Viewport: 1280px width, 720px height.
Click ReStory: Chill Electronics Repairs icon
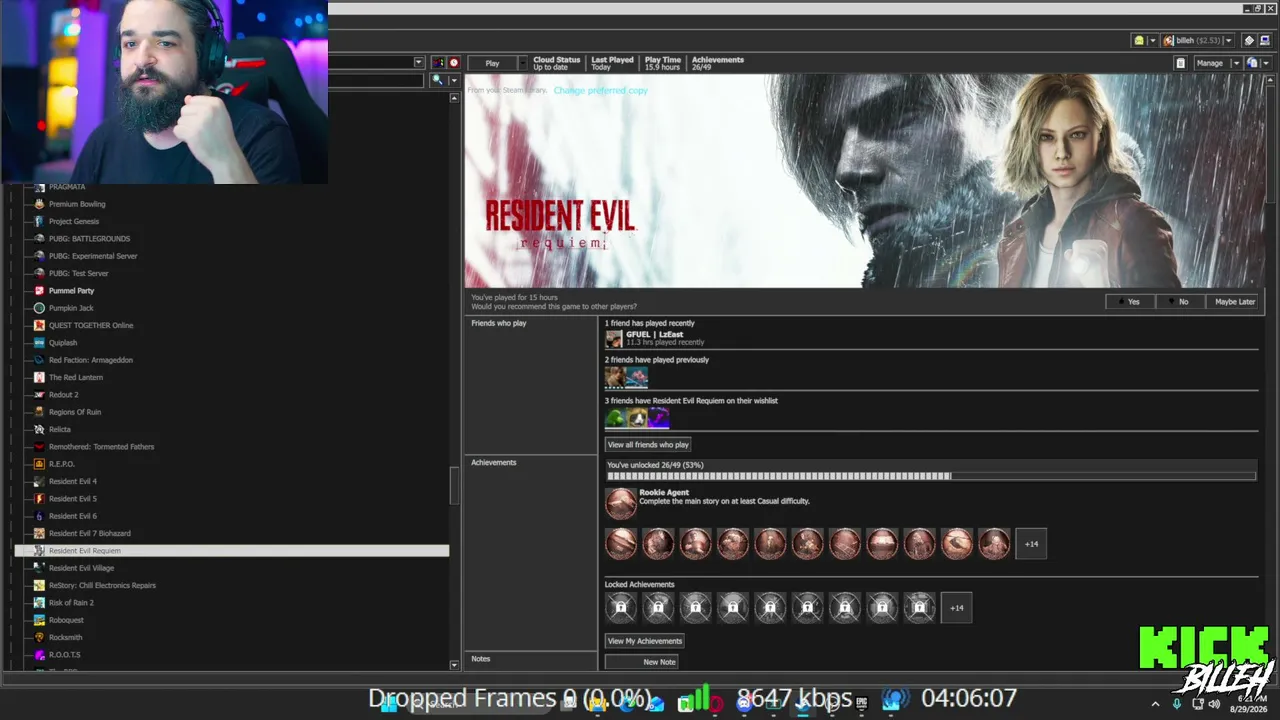(39, 585)
